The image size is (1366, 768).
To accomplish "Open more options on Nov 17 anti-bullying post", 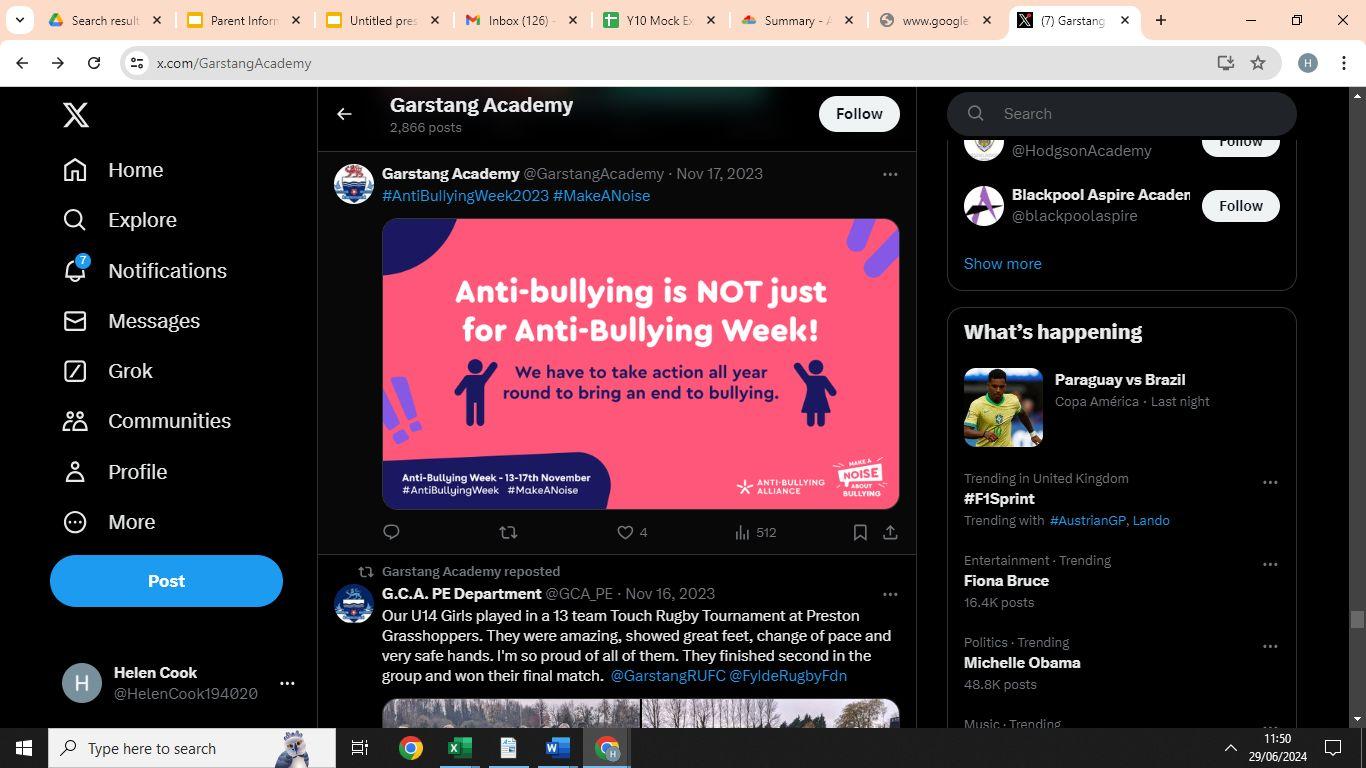I will point(890,174).
